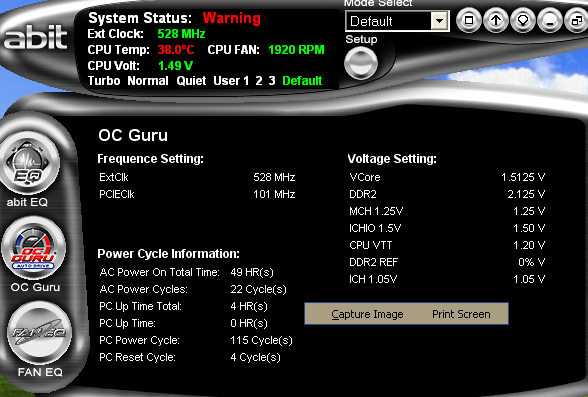Click the PC Up Time Total label
This screenshot has height=397, width=588.
tap(140, 306)
